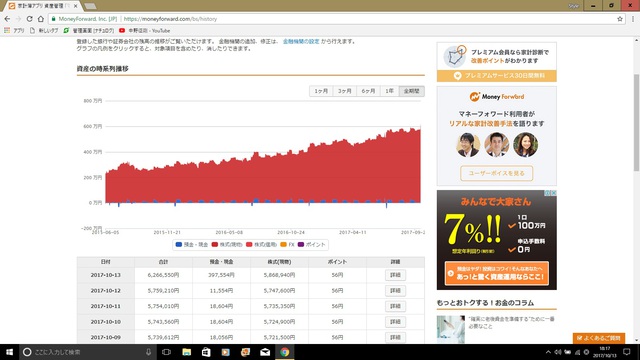Open 詳細 for 2017-10-12 row
The image size is (640, 360).
pos(395,291)
